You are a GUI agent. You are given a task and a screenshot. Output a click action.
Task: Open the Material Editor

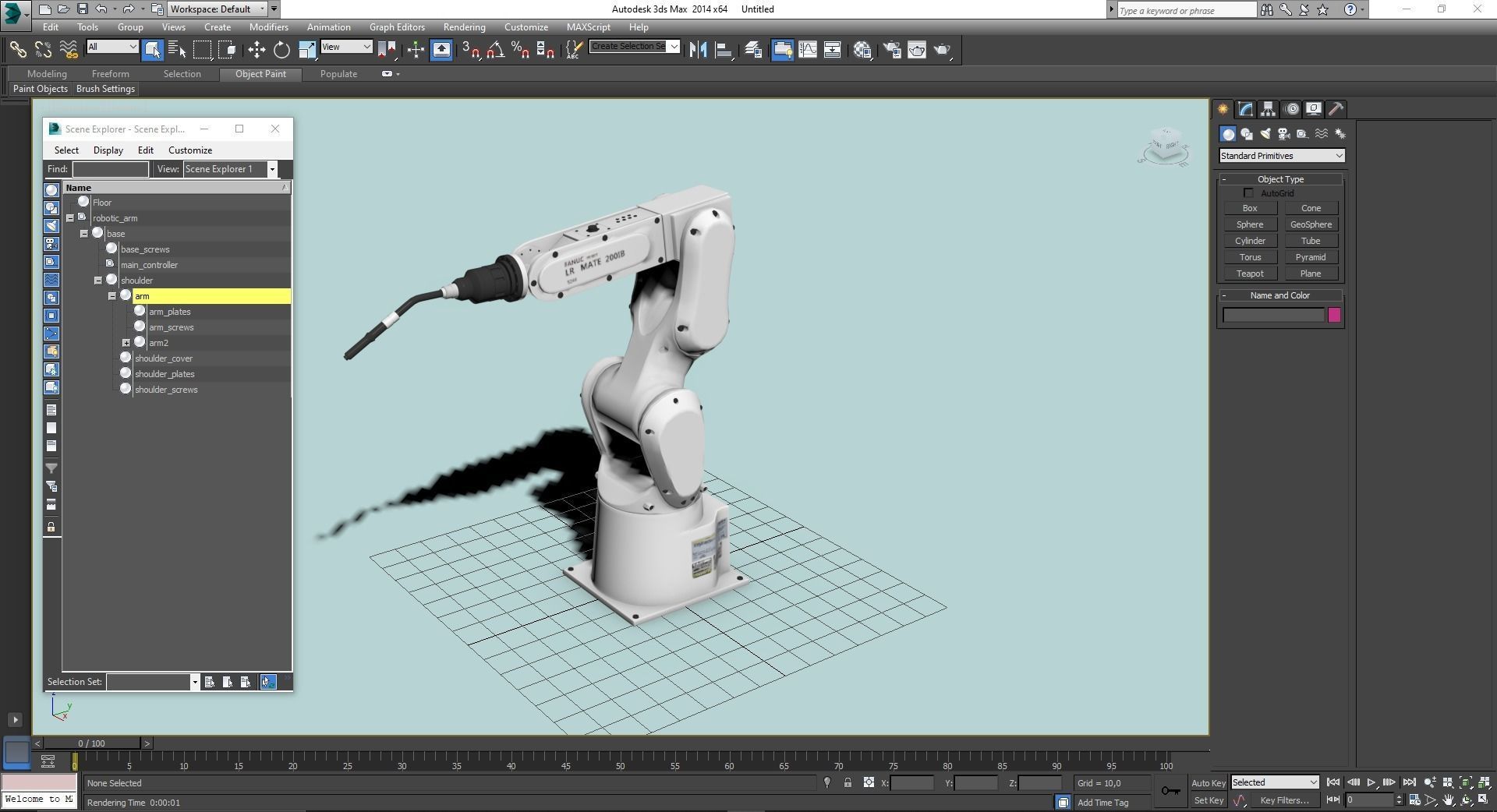point(862,50)
